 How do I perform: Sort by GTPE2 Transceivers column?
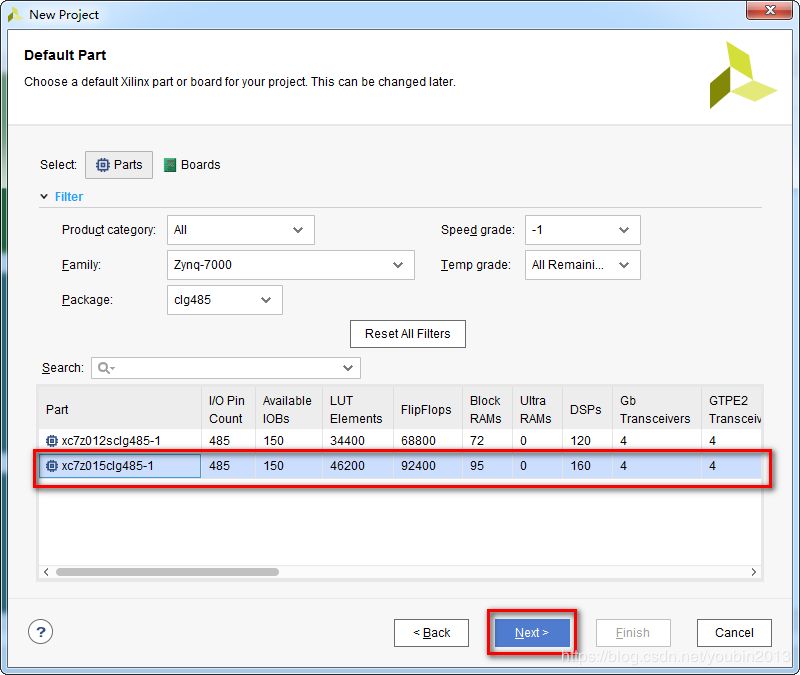coord(732,409)
